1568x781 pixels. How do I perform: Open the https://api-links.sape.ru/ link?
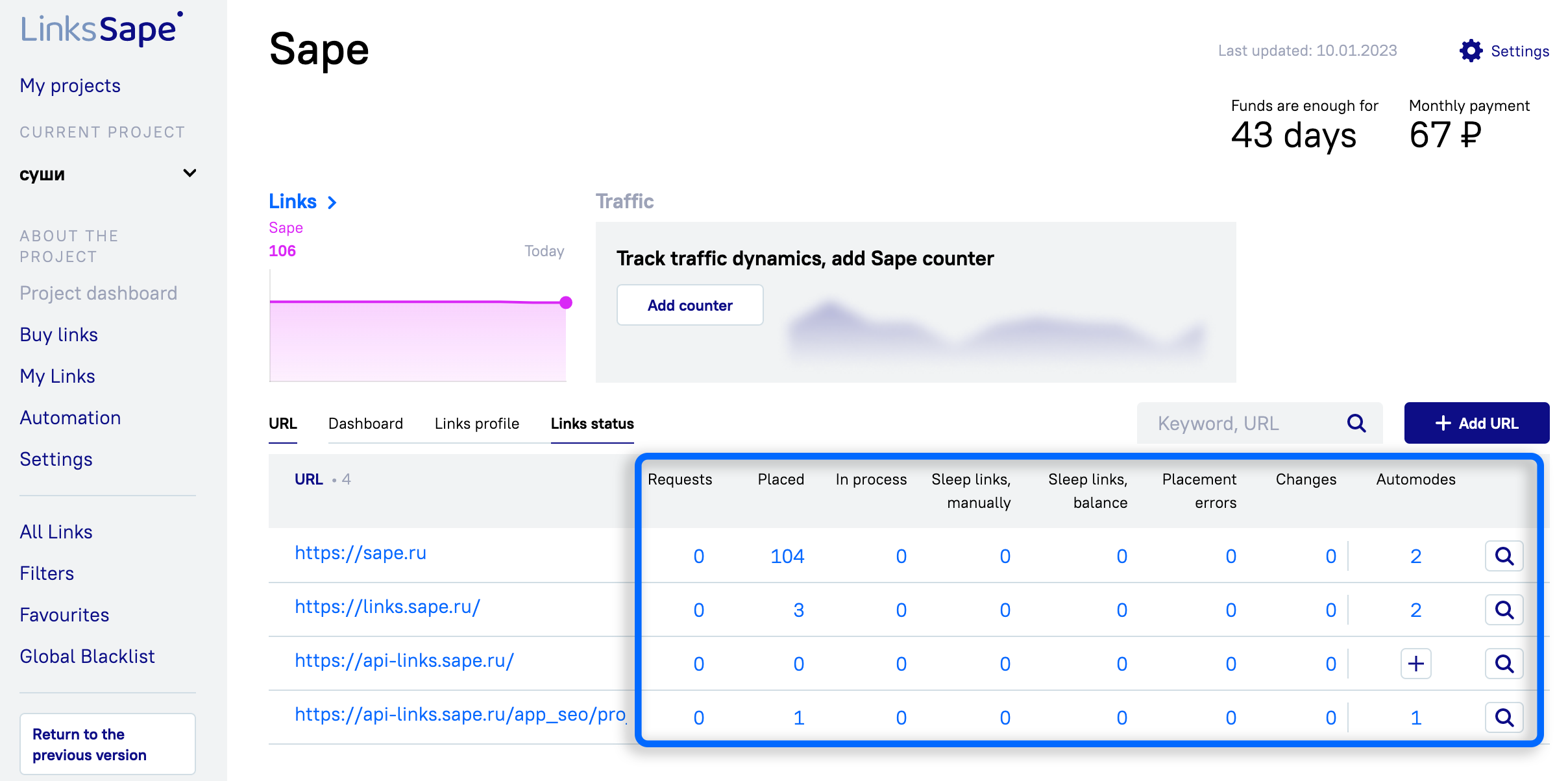click(x=404, y=660)
